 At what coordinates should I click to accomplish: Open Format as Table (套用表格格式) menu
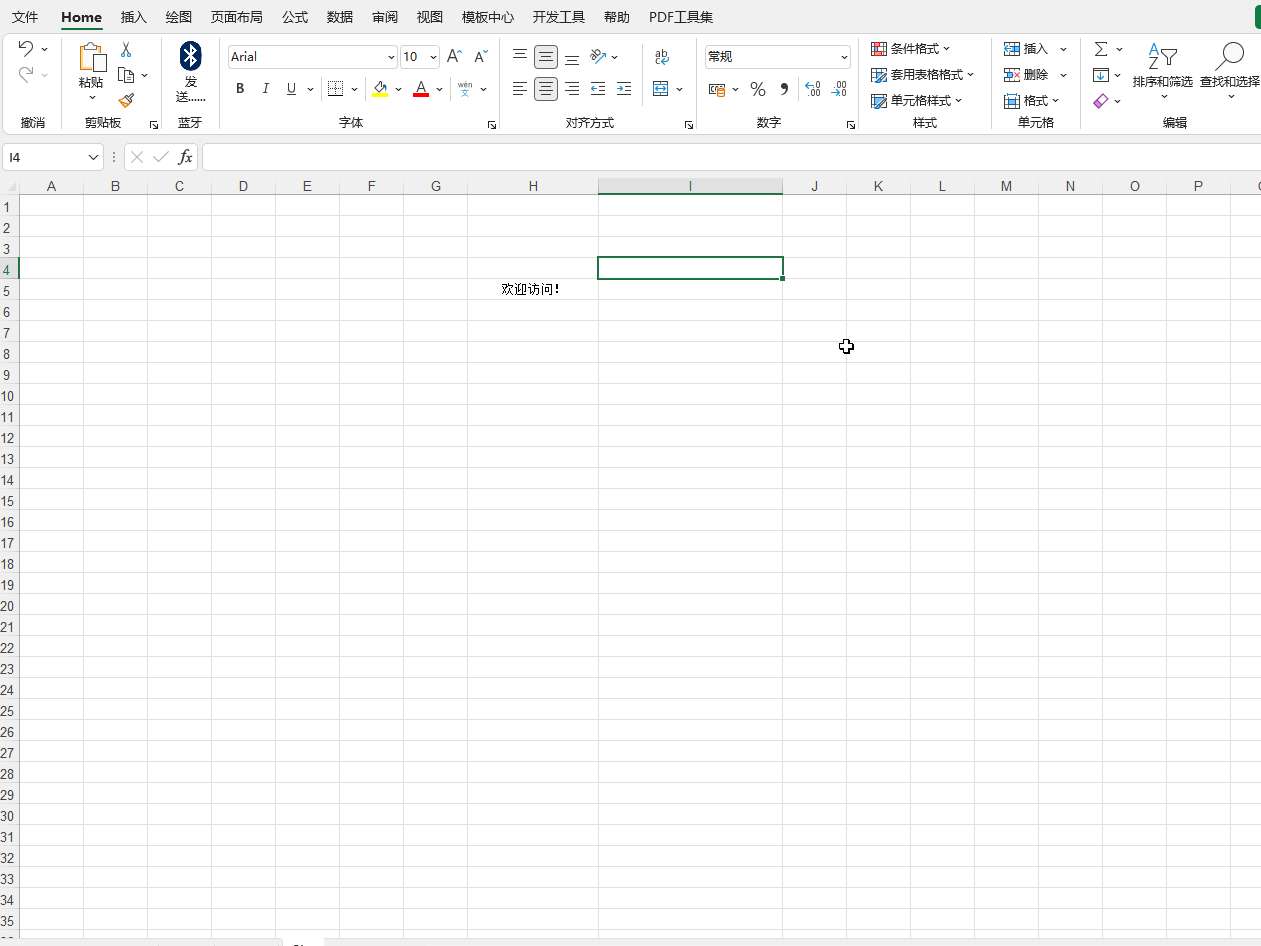pos(922,75)
